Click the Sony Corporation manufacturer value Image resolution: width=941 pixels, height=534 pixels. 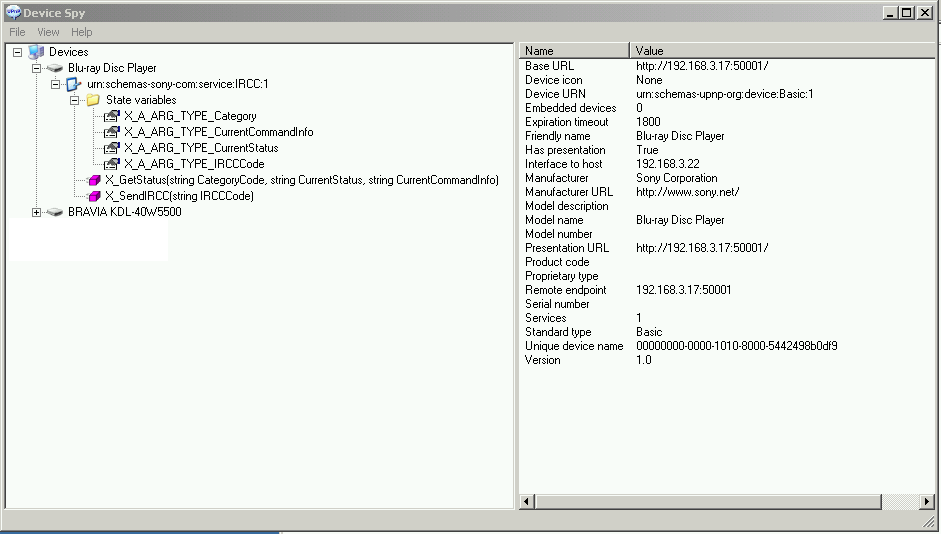[677, 178]
